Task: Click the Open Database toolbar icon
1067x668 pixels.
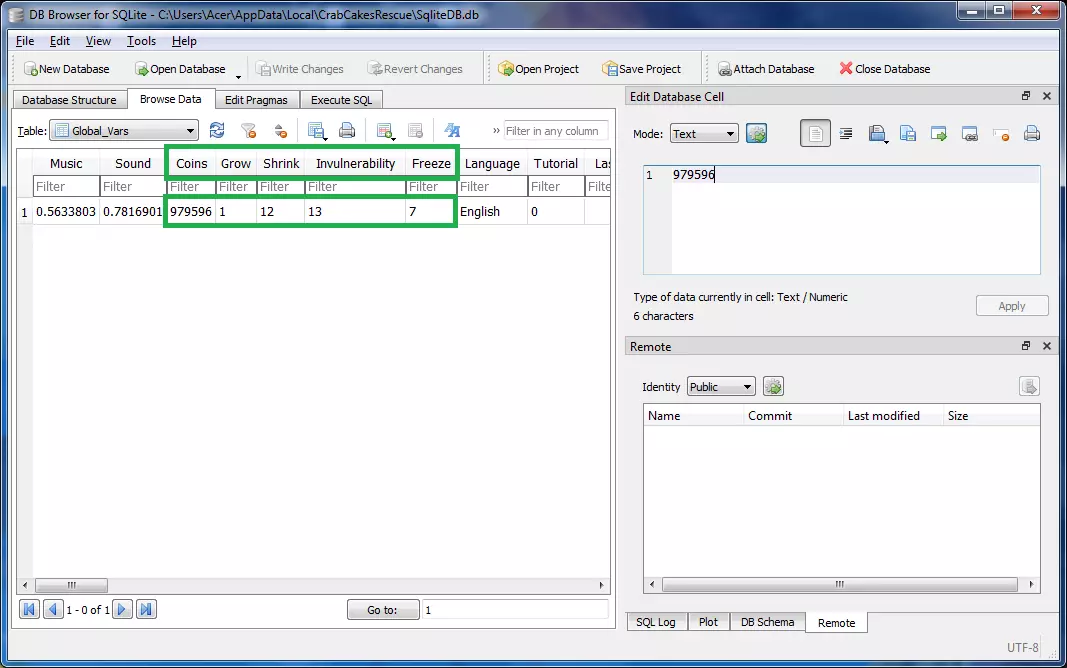Action: pos(141,69)
